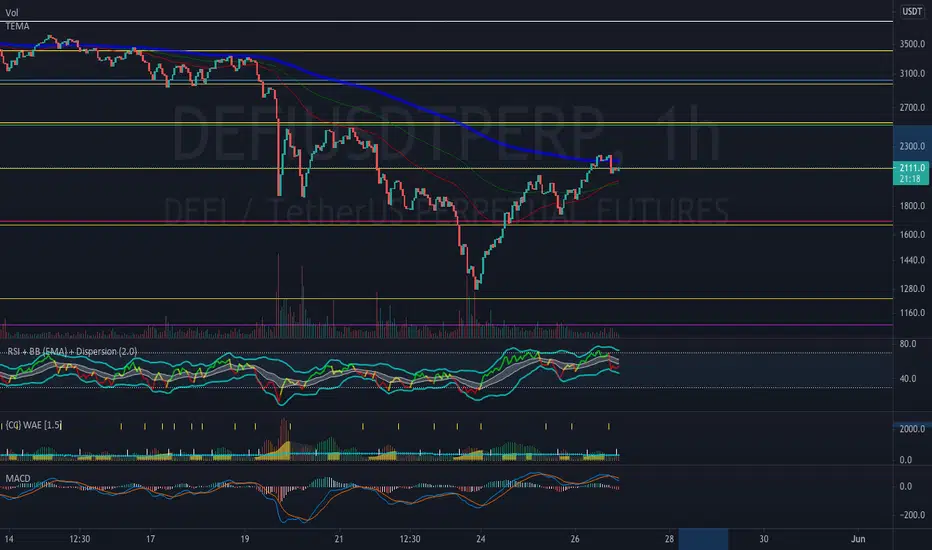Click the 26 date on time axis
The width and height of the screenshot is (932, 550).
(x=575, y=539)
